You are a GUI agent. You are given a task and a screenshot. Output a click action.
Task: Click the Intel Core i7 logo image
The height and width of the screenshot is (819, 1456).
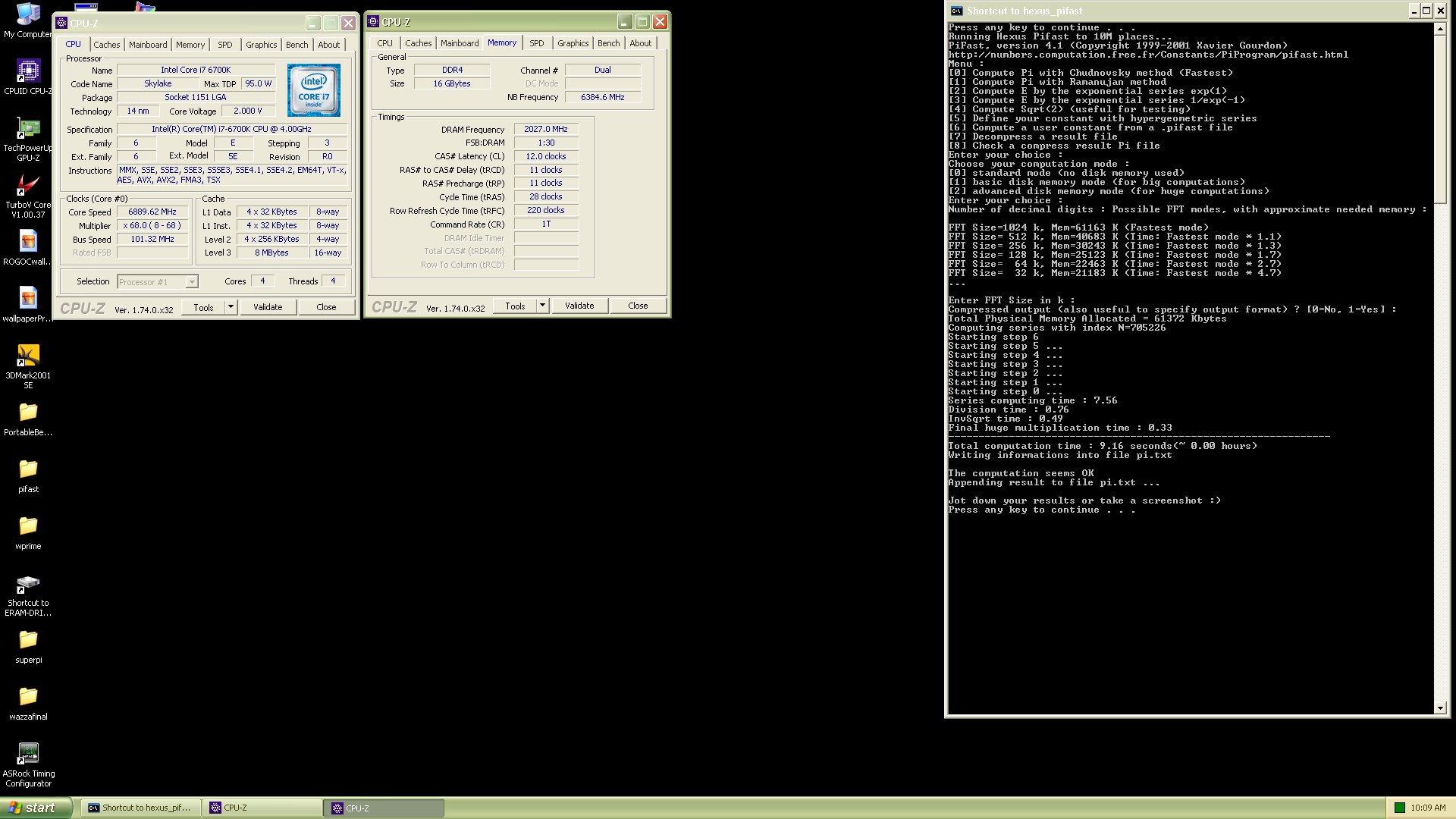tap(313, 89)
